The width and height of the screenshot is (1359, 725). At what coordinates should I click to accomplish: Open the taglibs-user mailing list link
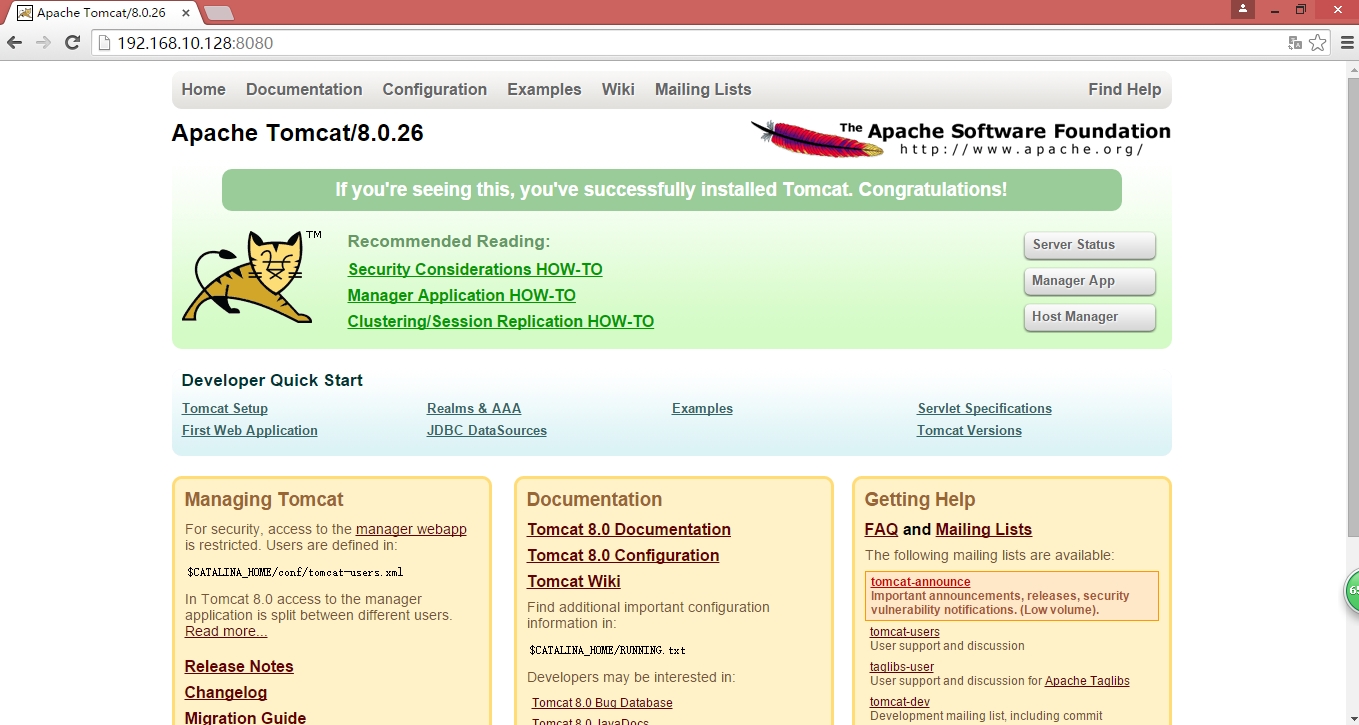click(x=902, y=667)
